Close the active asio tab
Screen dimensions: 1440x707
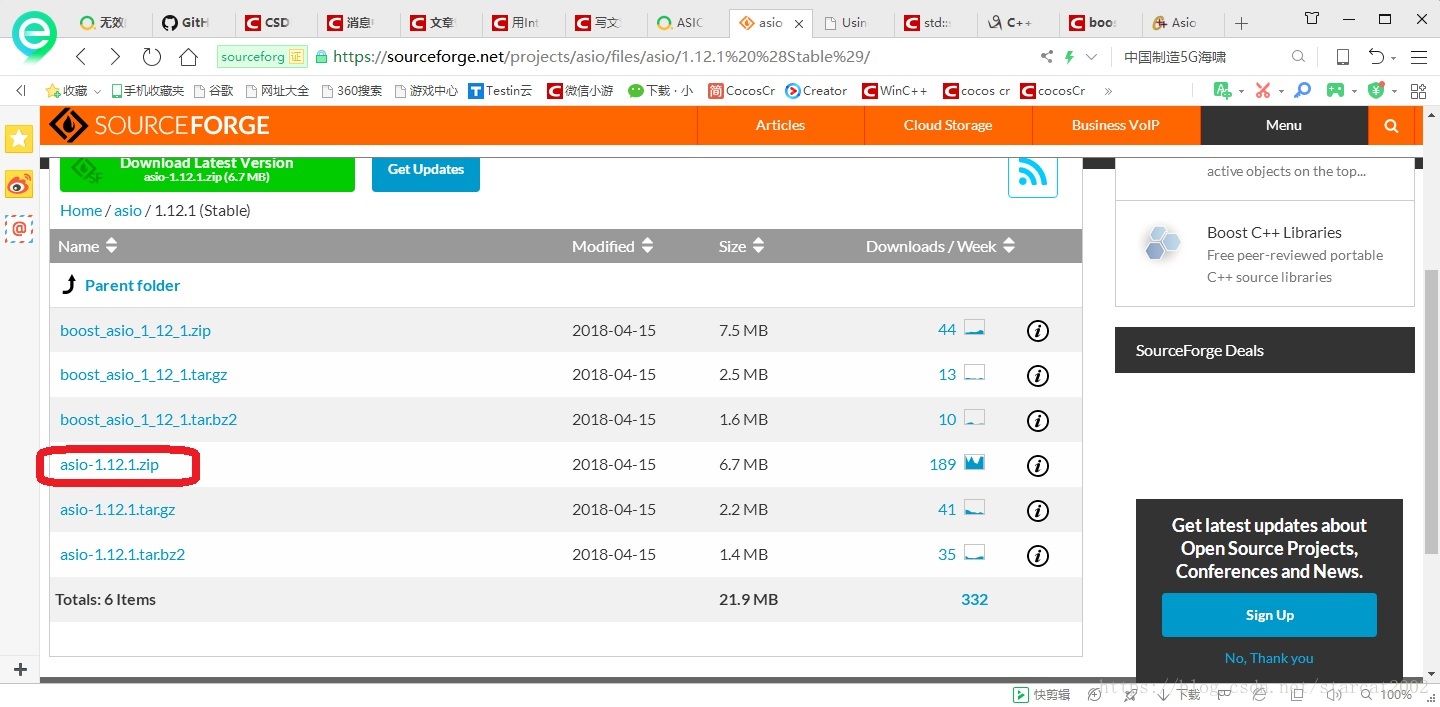click(798, 23)
